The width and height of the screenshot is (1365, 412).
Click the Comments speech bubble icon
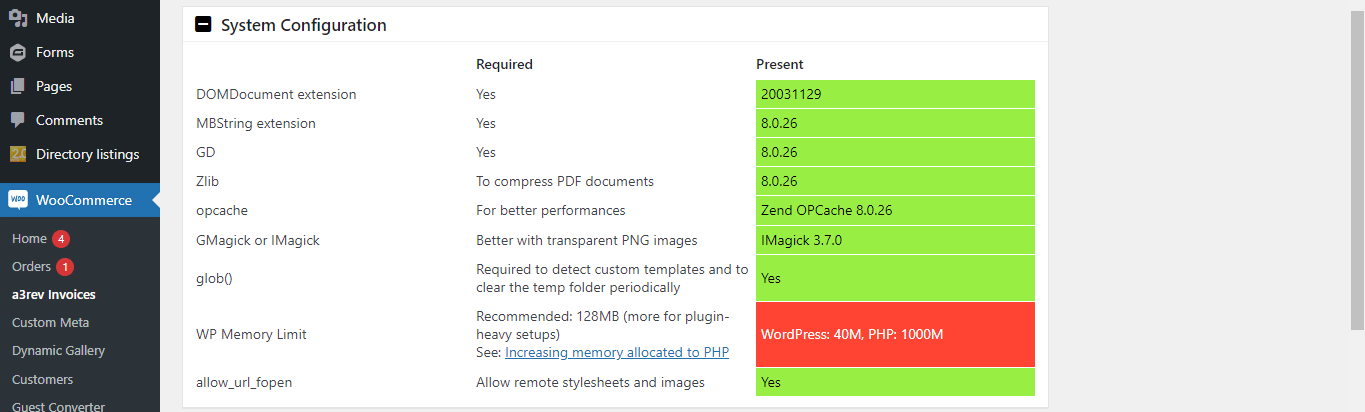tap(18, 120)
